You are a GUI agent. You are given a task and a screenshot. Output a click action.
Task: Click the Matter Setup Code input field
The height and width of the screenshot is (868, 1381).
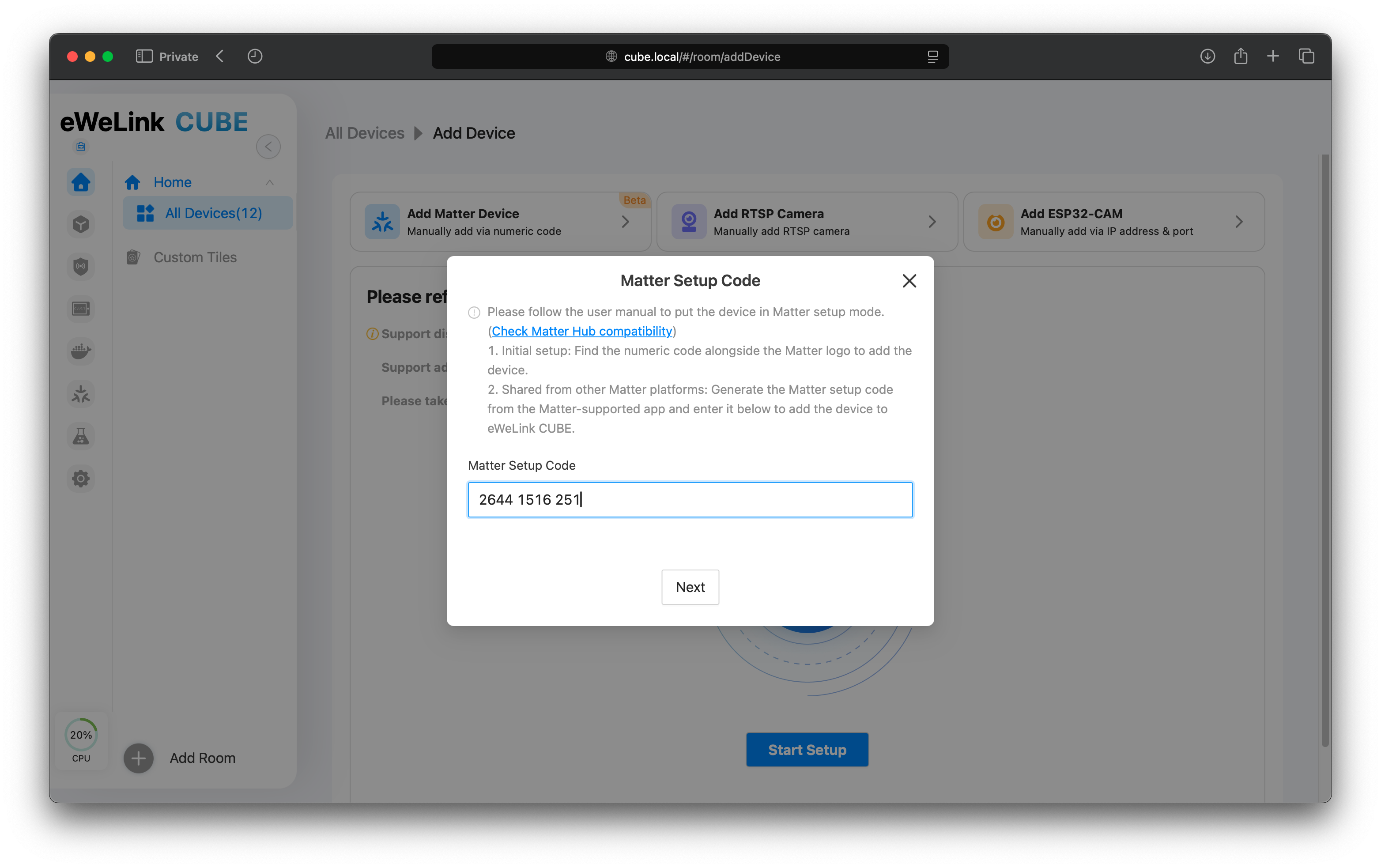pos(690,500)
